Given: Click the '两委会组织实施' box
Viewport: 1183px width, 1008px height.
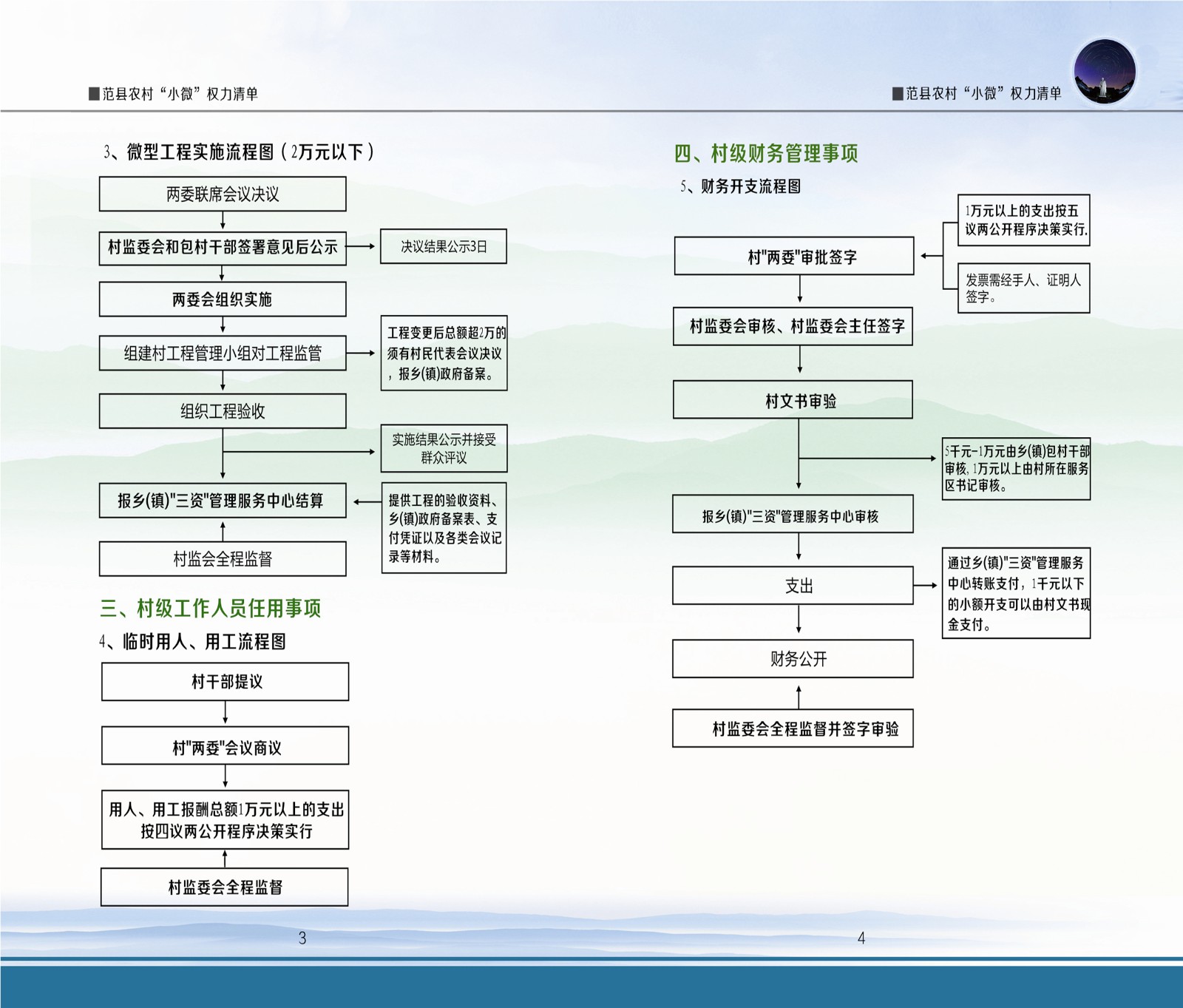Looking at the screenshot, I should tap(223, 300).
